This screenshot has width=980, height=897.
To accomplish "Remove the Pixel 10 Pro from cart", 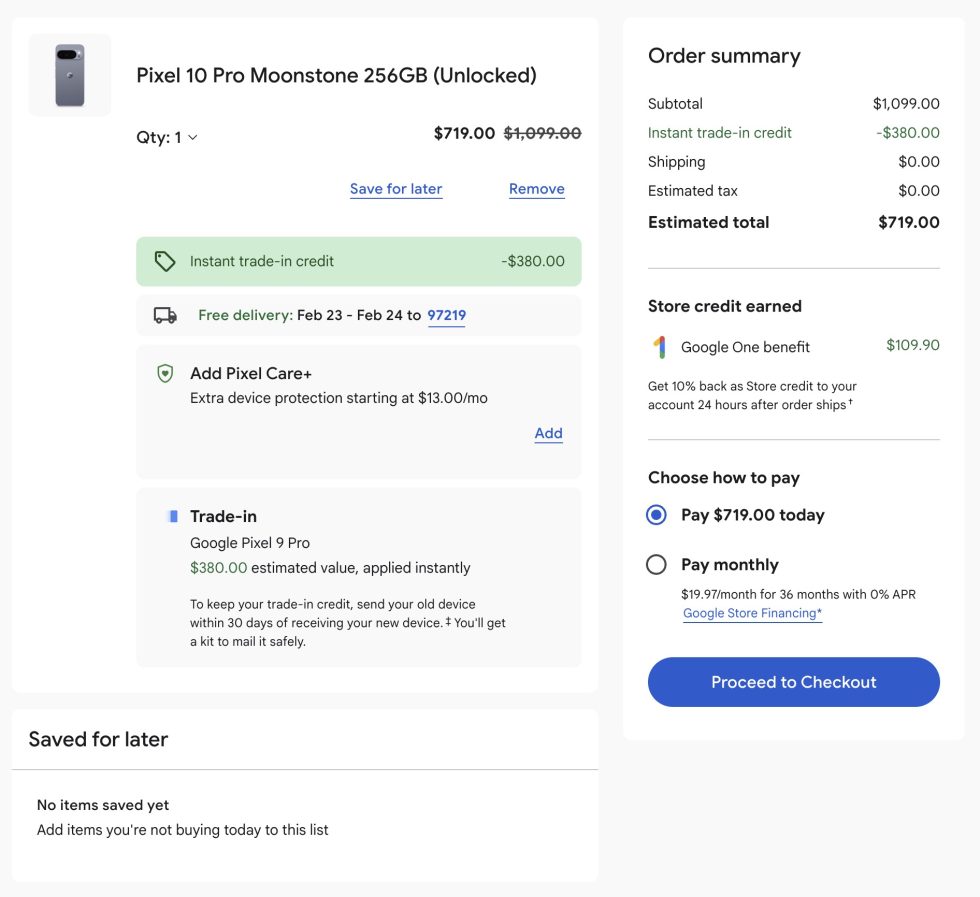I will click(x=537, y=188).
